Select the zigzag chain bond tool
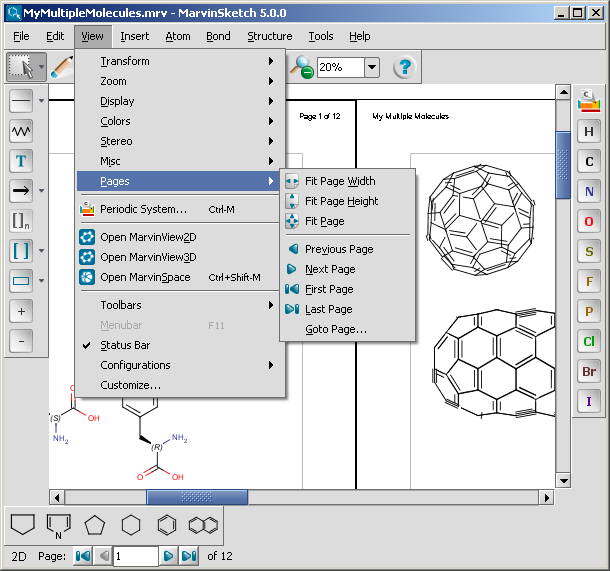Screen dimensions: 610x571 click(21, 130)
